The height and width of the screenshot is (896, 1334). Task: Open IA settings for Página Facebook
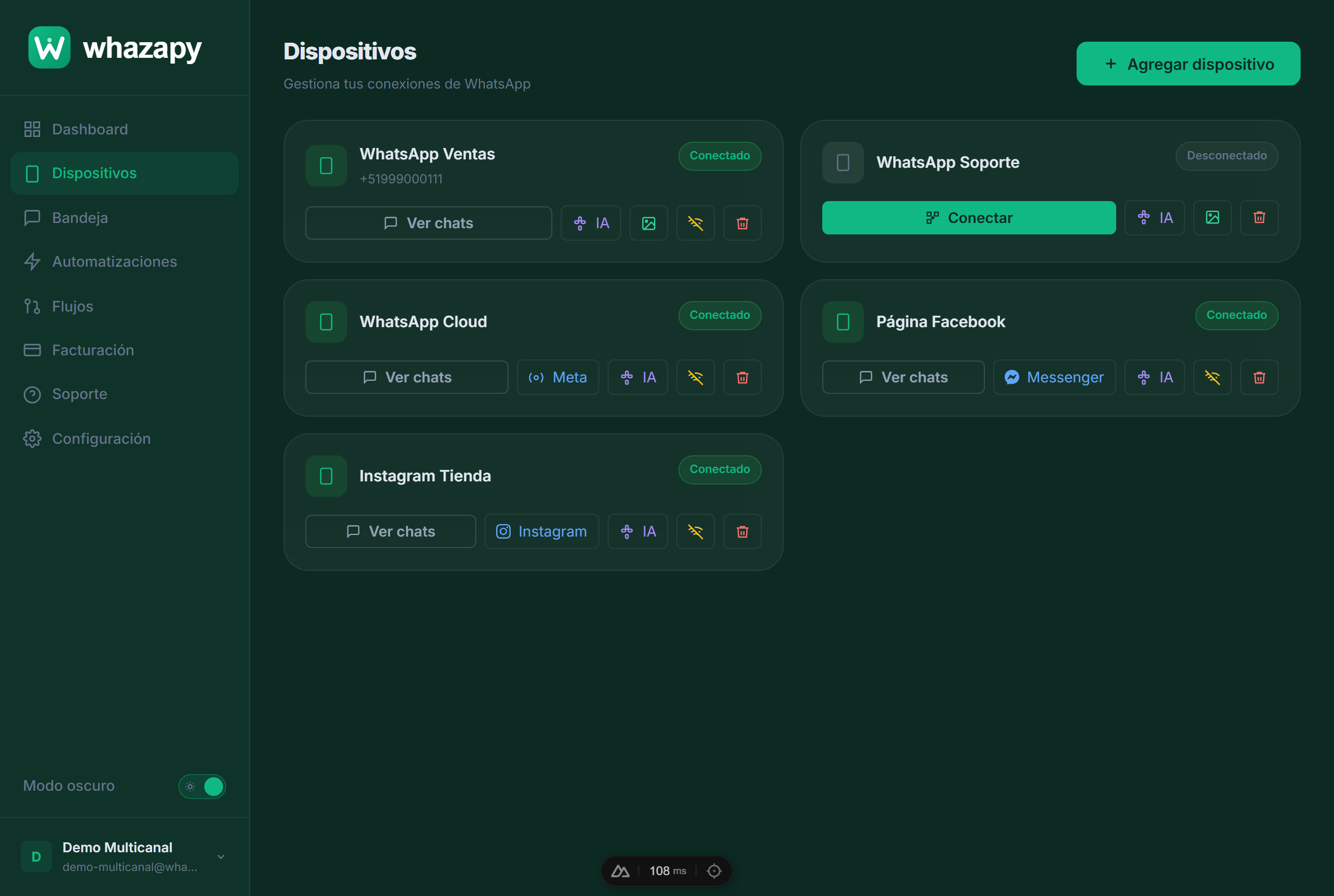pos(1154,377)
